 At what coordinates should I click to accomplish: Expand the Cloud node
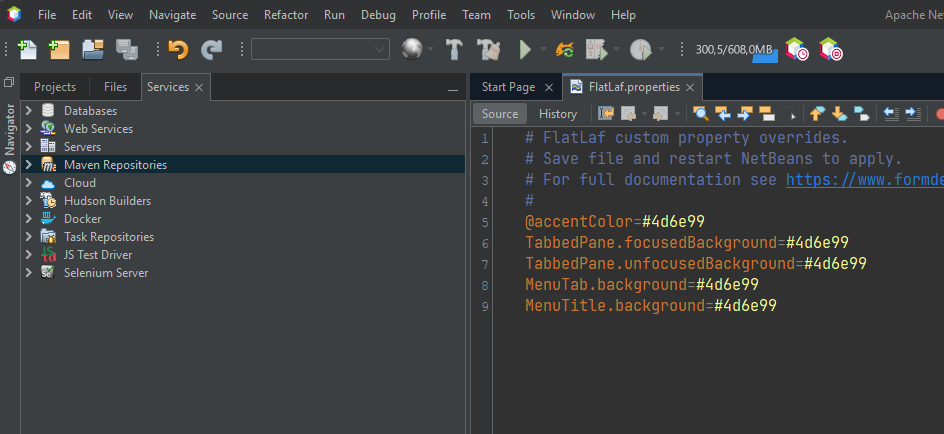28,183
